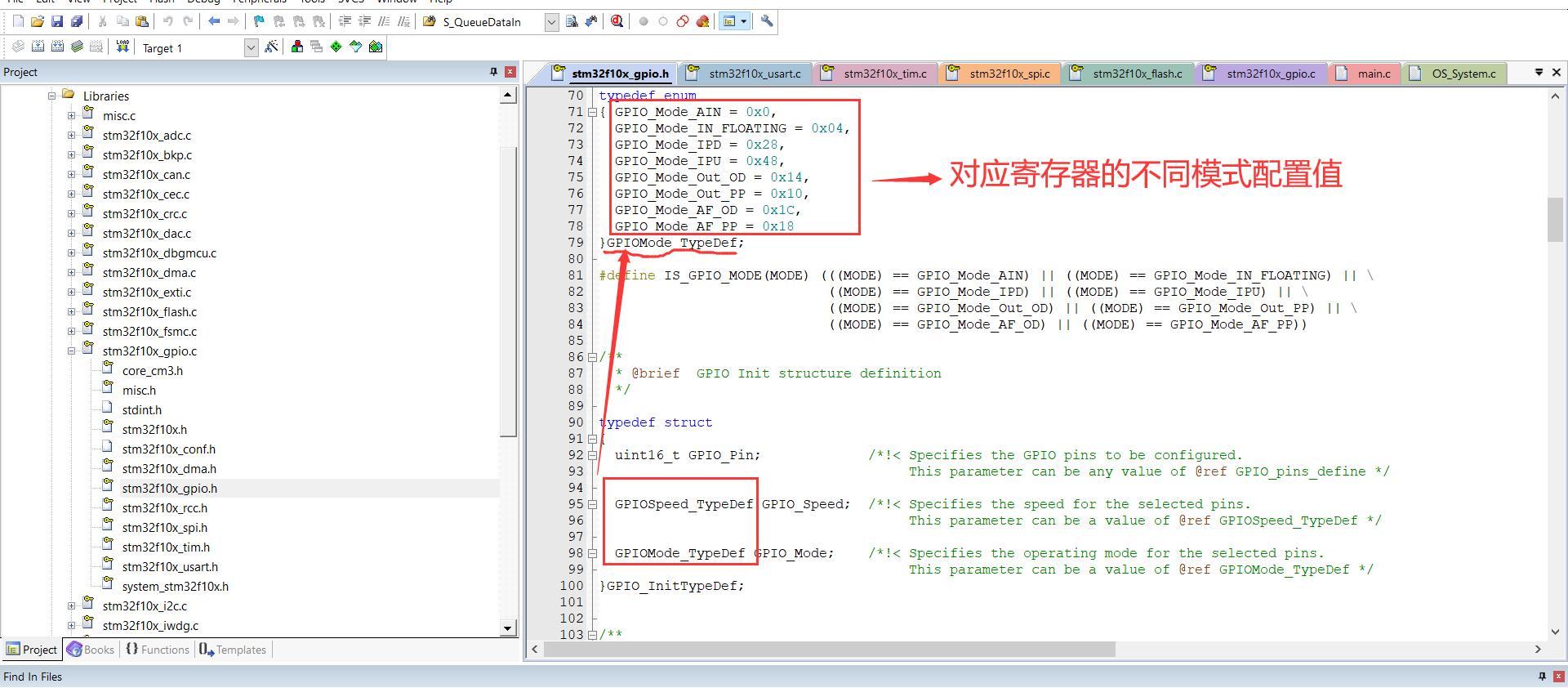Switch to the Functions panel tab
The height and width of the screenshot is (688, 1568).
[157, 650]
